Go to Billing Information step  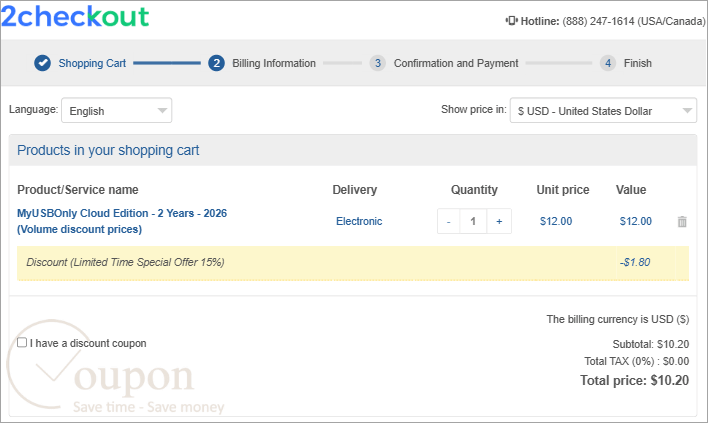(x=274, y=63)
